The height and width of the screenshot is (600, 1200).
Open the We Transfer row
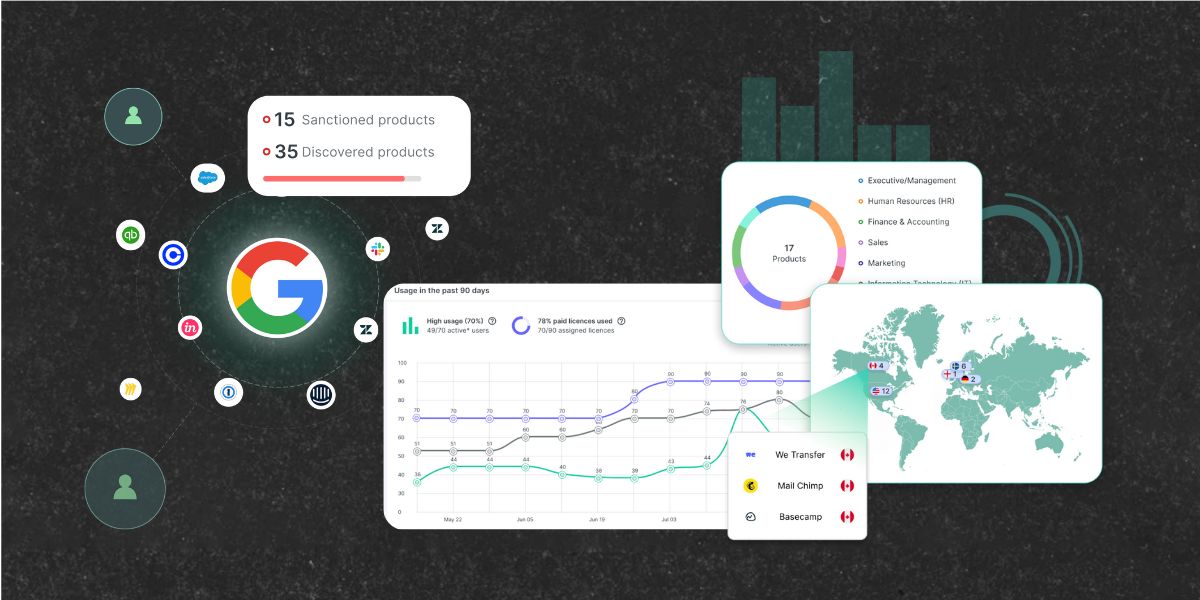(798, 454)
